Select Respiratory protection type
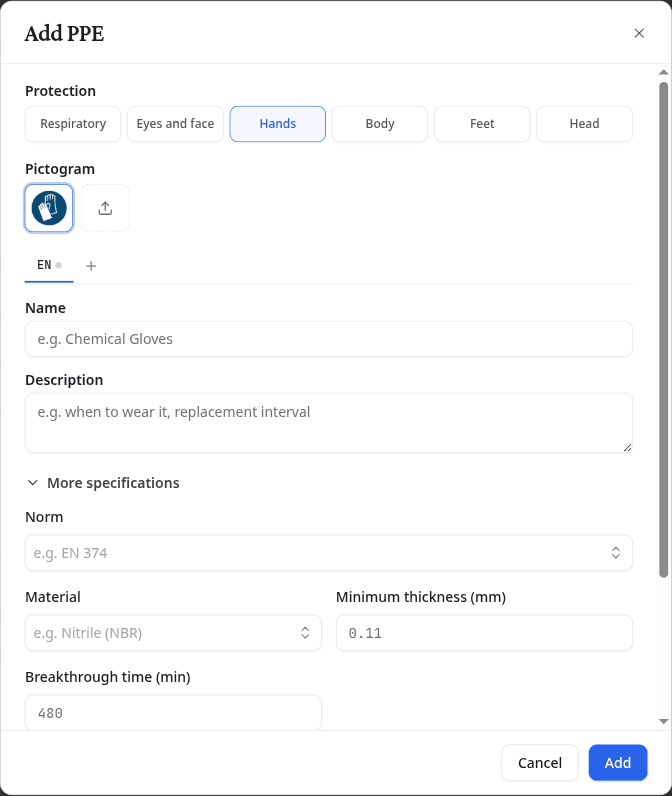The width and height of the screenshot is (672, 796). (73, 124)
